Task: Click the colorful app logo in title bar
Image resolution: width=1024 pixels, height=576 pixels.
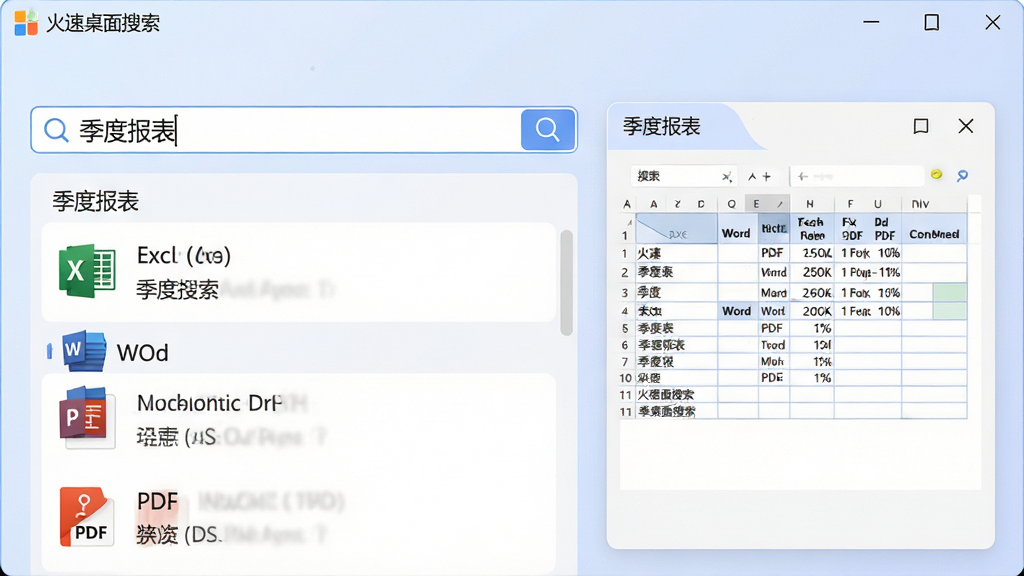Action: [x=26, y=23]
